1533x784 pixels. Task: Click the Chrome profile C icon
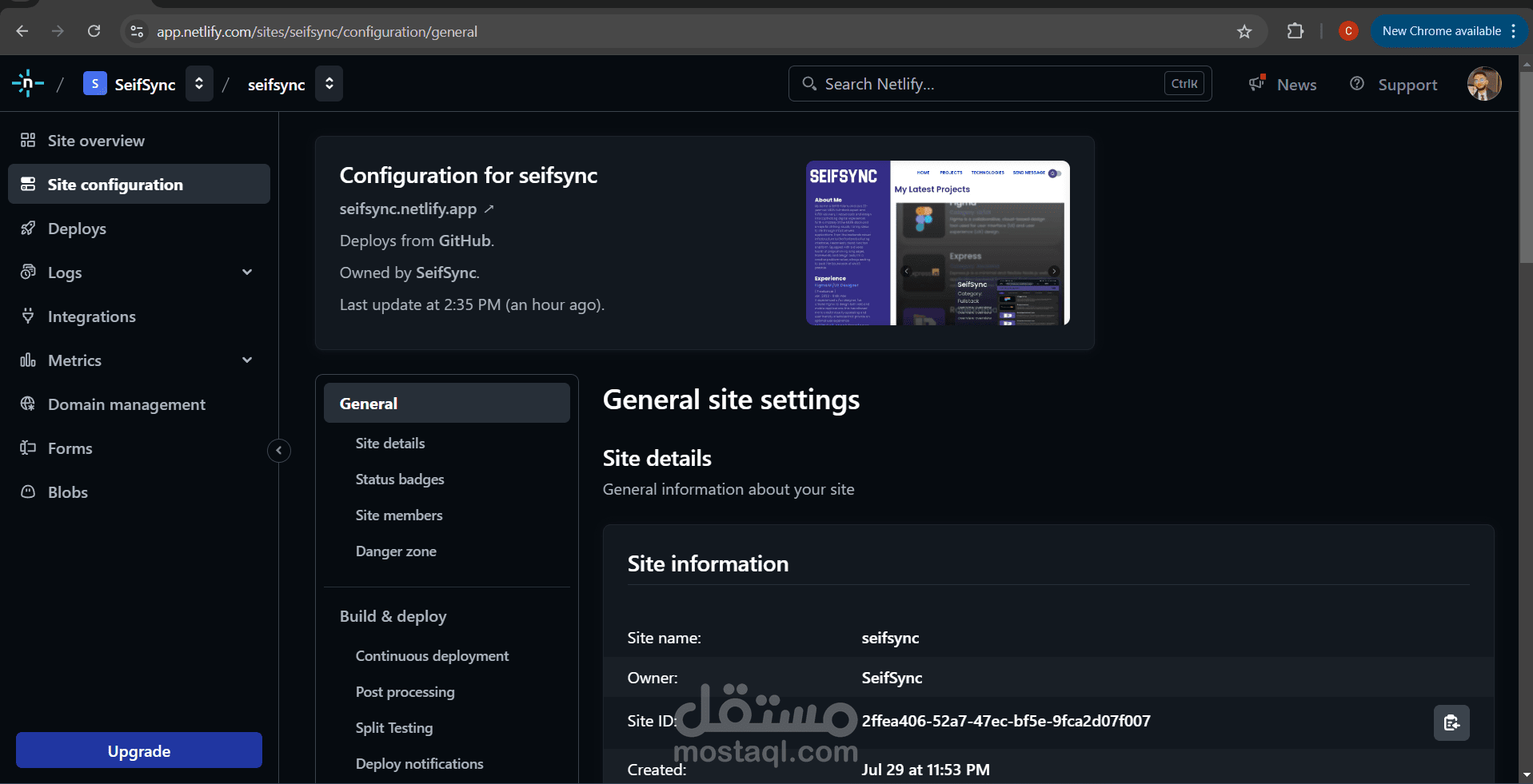(1348, 31)
